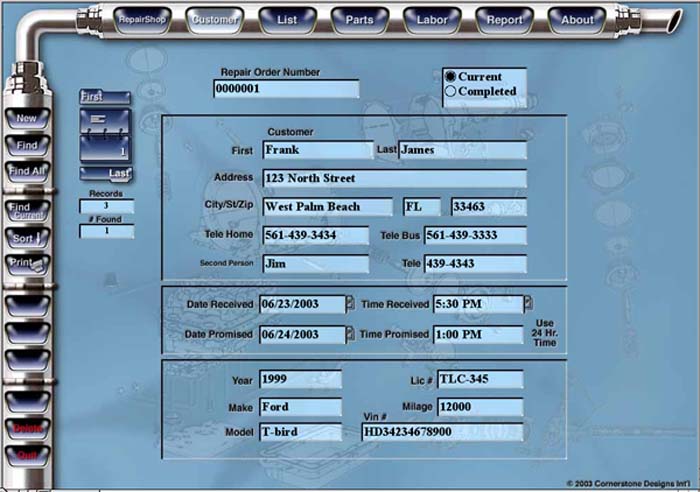
Task: Exit using the red Quit button
Action: [x=26, y=454]
